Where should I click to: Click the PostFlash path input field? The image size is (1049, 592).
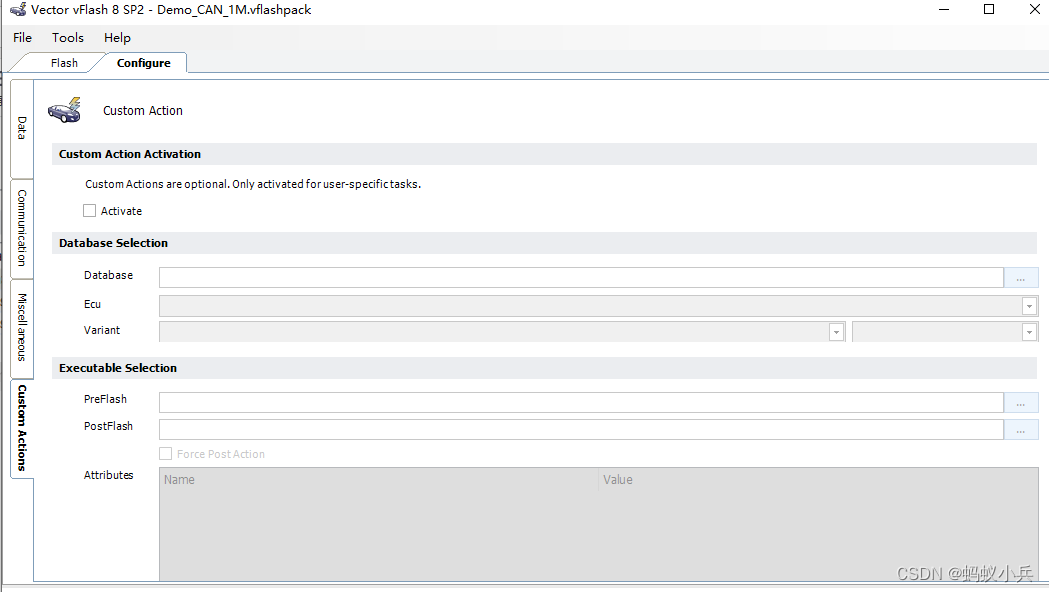581,429
